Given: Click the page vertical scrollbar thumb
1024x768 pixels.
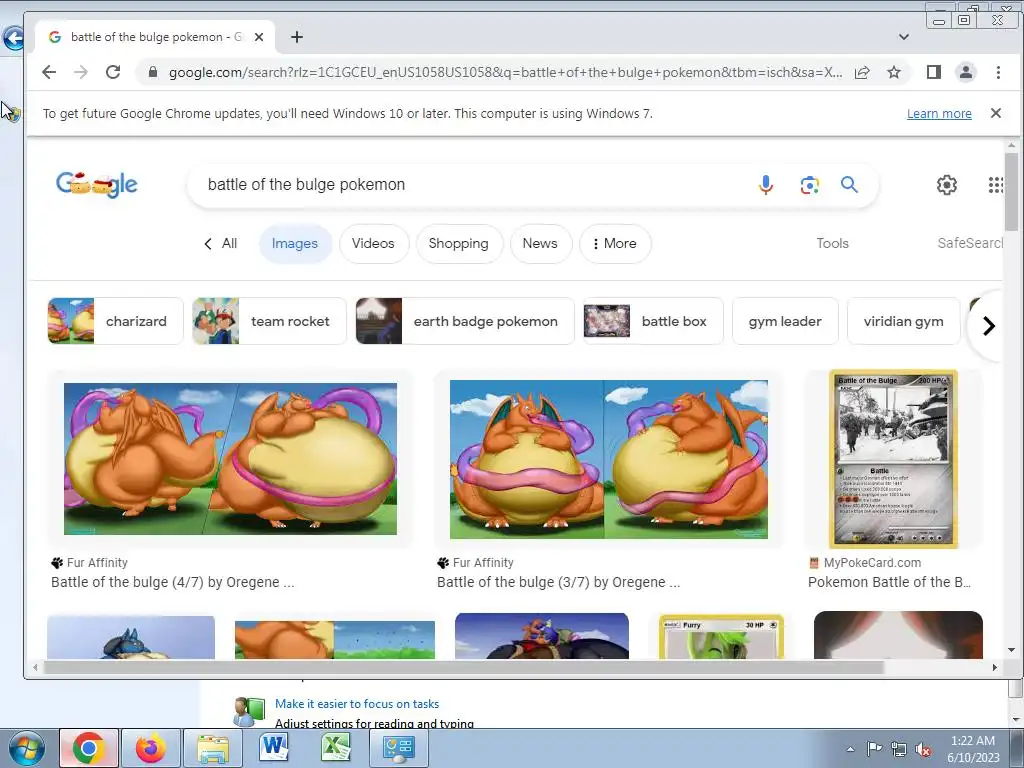Looking at the screenshot, I should click(x=1012, y=191).
